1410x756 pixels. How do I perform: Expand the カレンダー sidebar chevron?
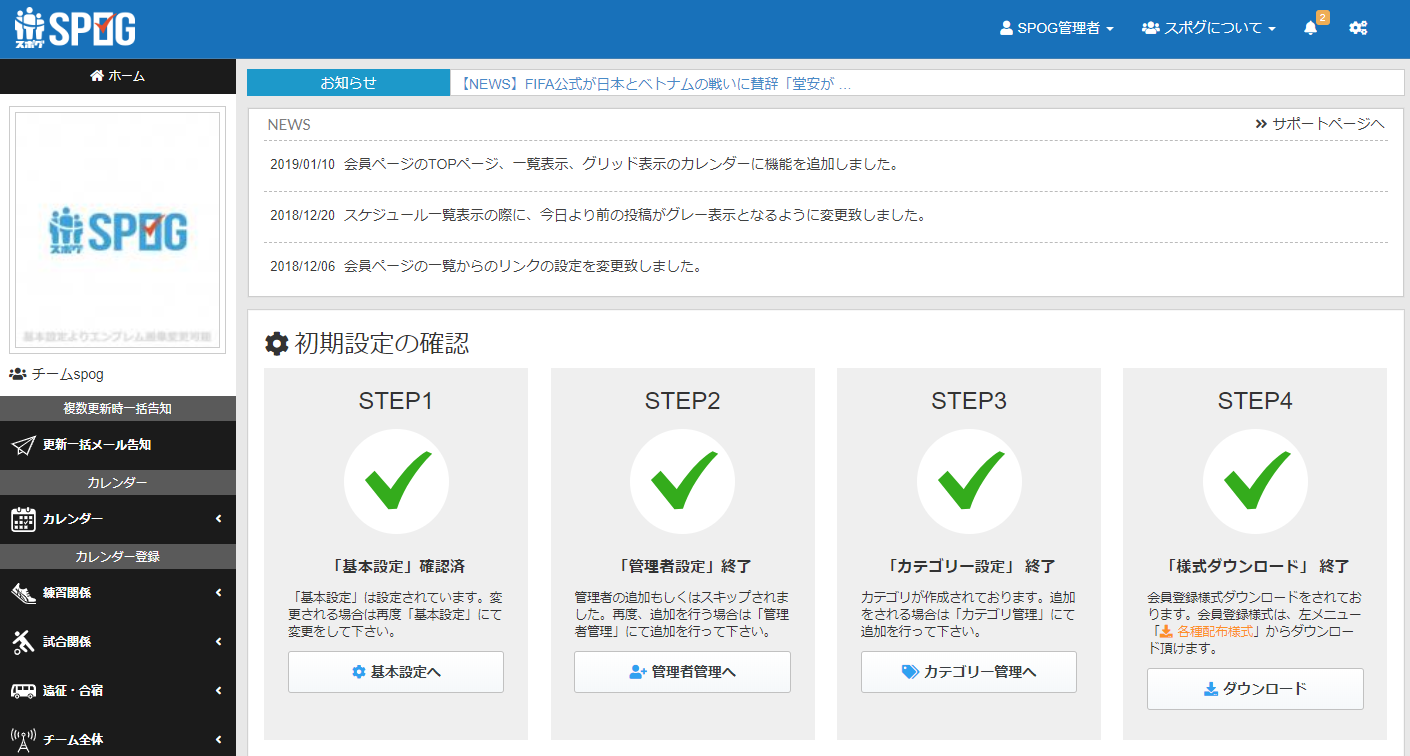point(218,519)
